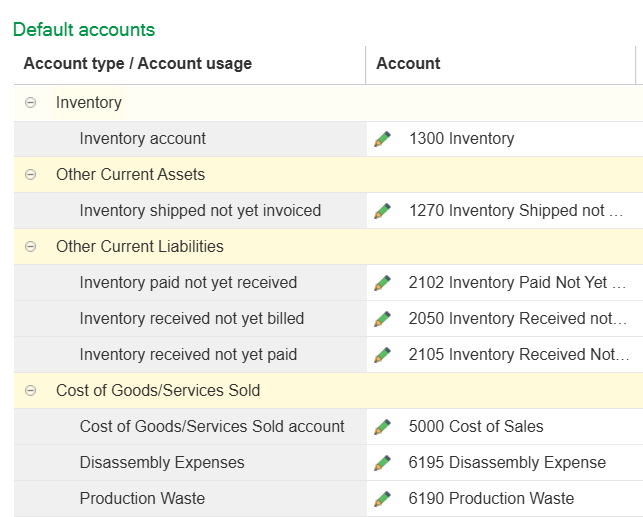This screenshot has height=517, width=643.
Task: Click the pencil icon beside 1300 Inventory
Action: (x=382, y=139)
